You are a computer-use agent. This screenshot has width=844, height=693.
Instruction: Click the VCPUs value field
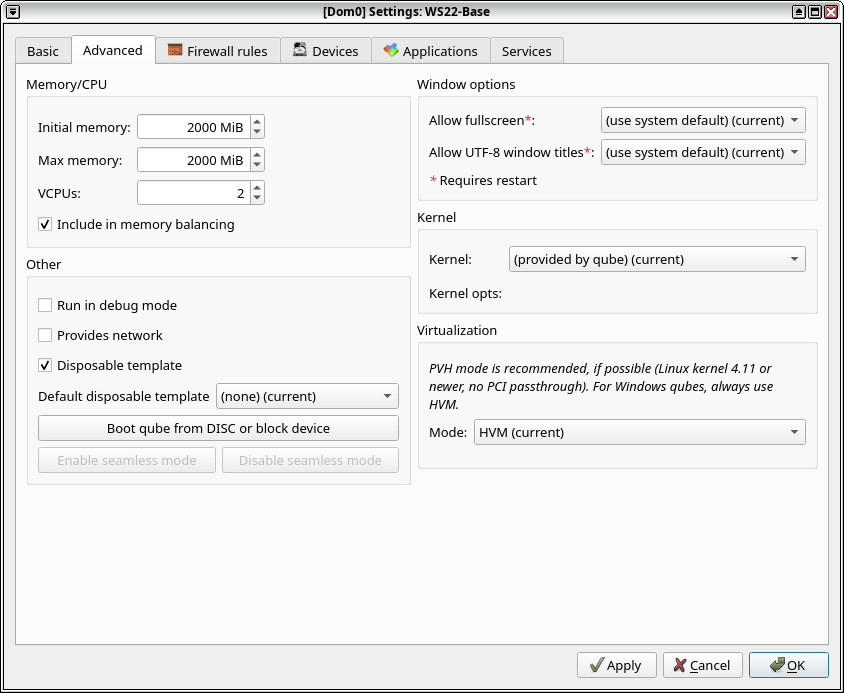click(194, 193)
